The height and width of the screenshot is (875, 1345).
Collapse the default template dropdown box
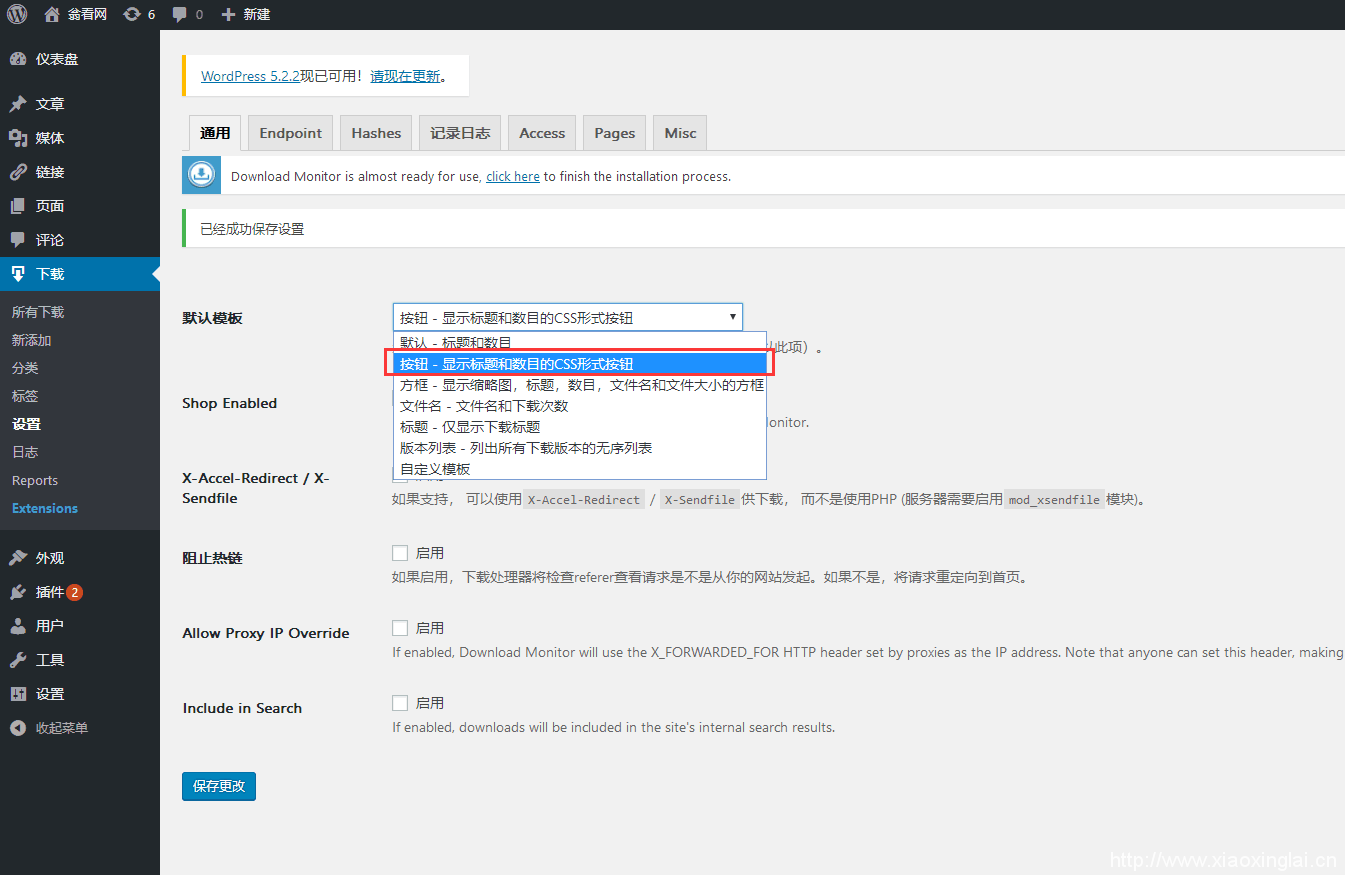pyautogui.click(x=567, y=317)
